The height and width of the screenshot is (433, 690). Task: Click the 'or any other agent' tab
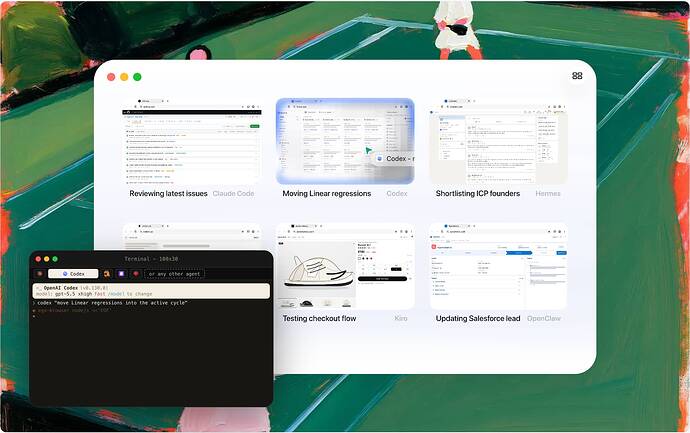pyautogui.click(x=174, y=274)
